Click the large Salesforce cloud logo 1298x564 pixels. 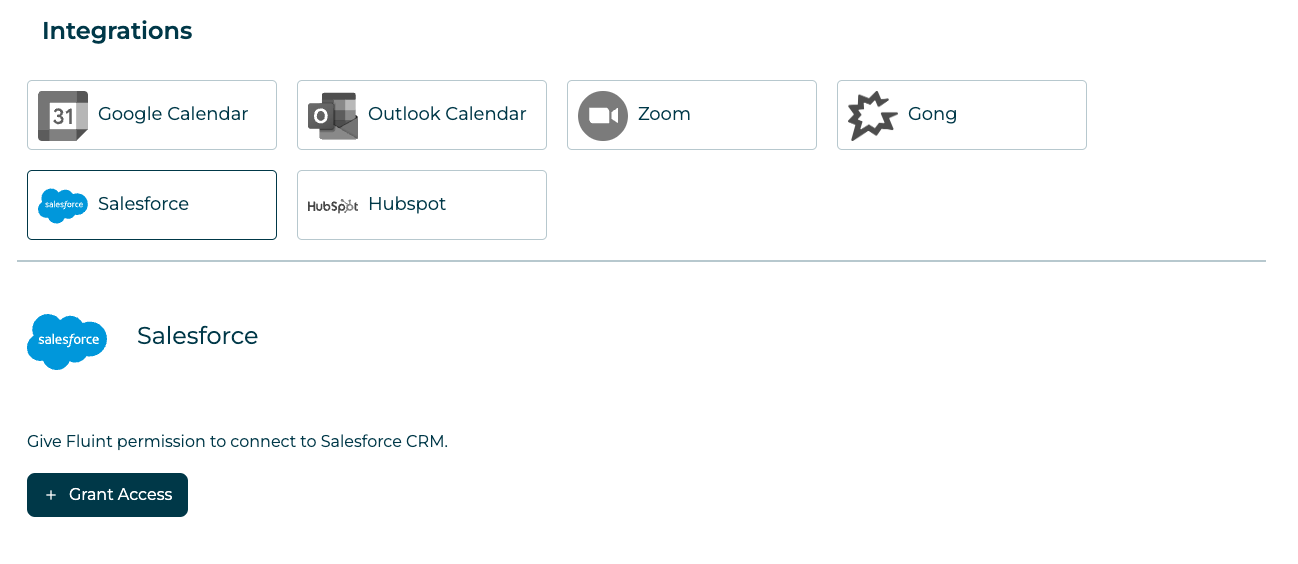pyautogui.click(x=67, y=341)
